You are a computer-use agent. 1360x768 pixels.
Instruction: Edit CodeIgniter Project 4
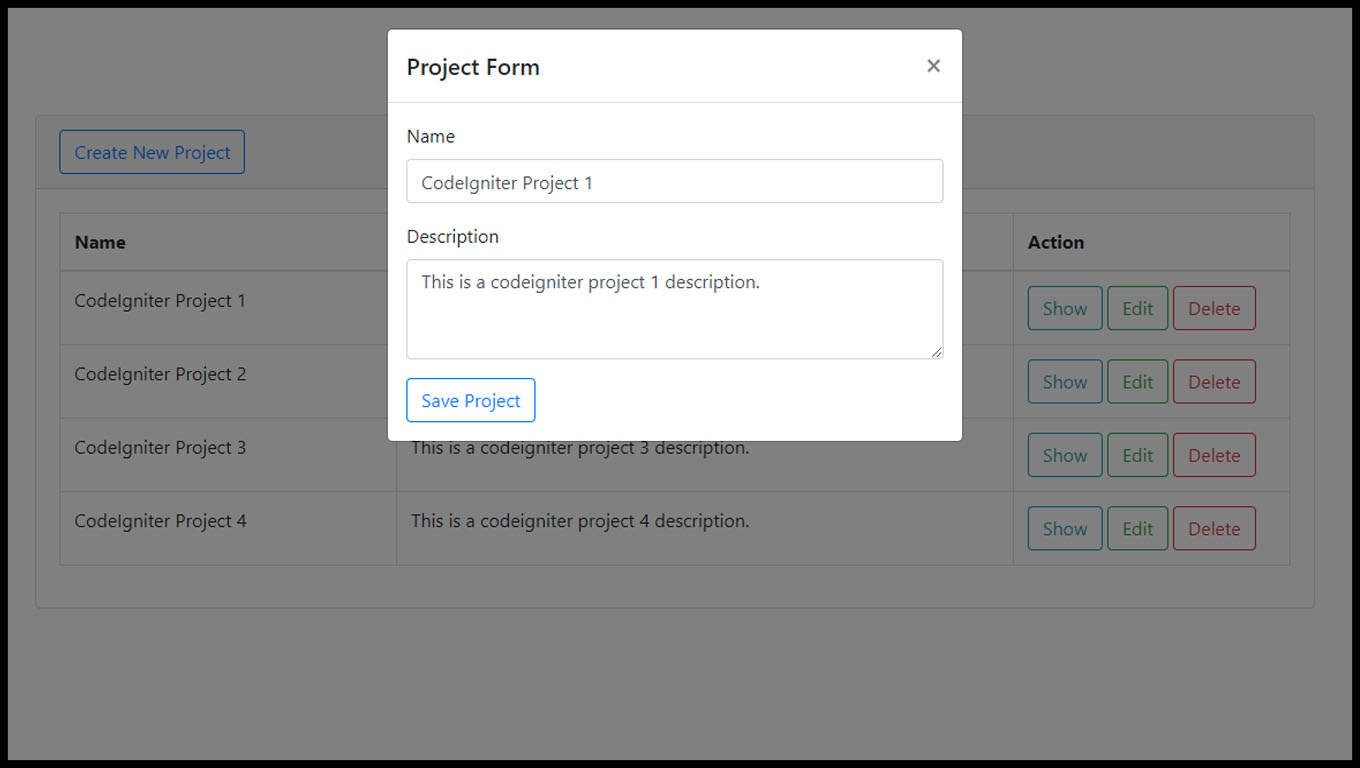tap(1138, 528)
